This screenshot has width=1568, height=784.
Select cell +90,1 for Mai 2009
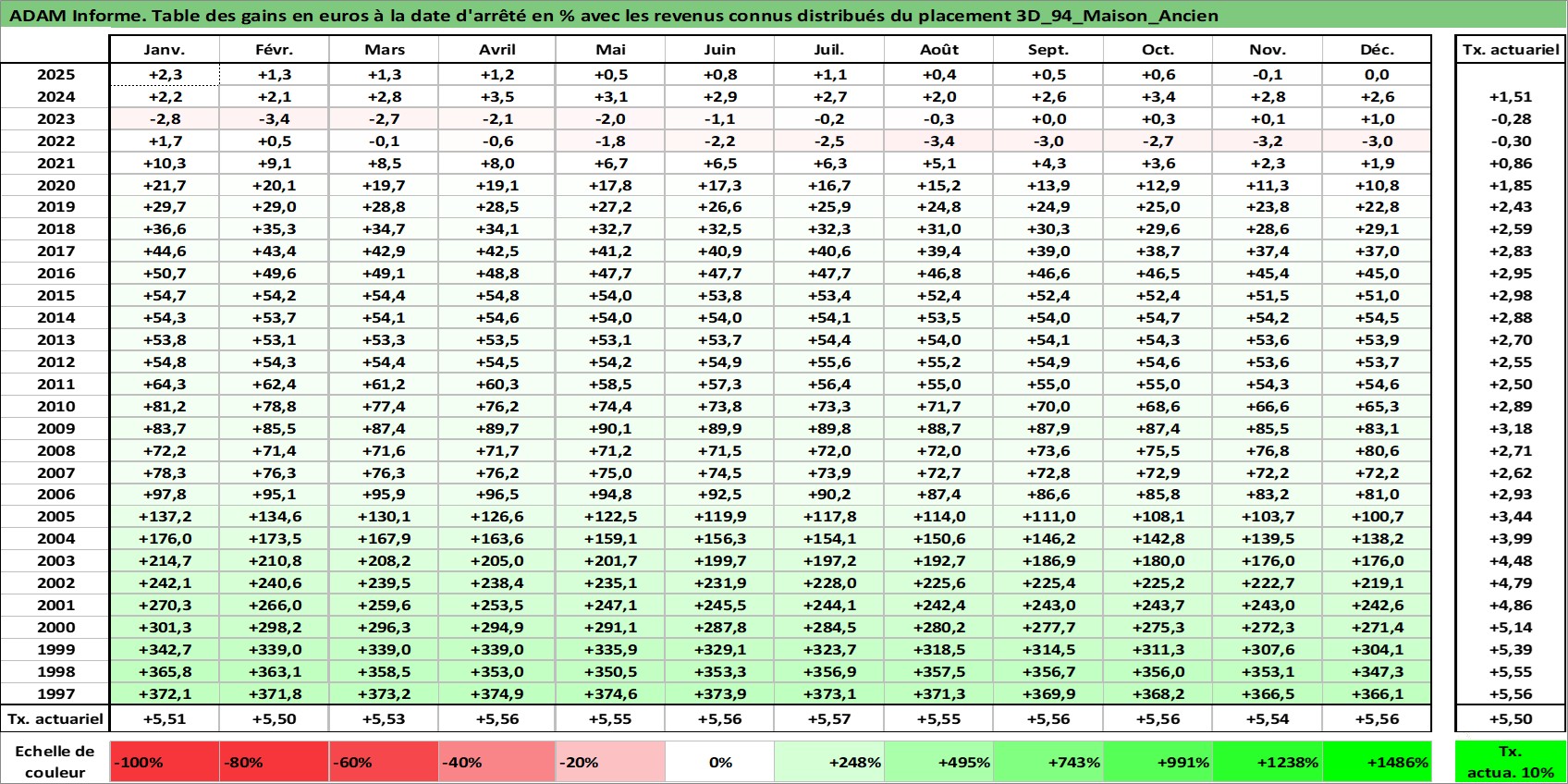coord(610,429)
